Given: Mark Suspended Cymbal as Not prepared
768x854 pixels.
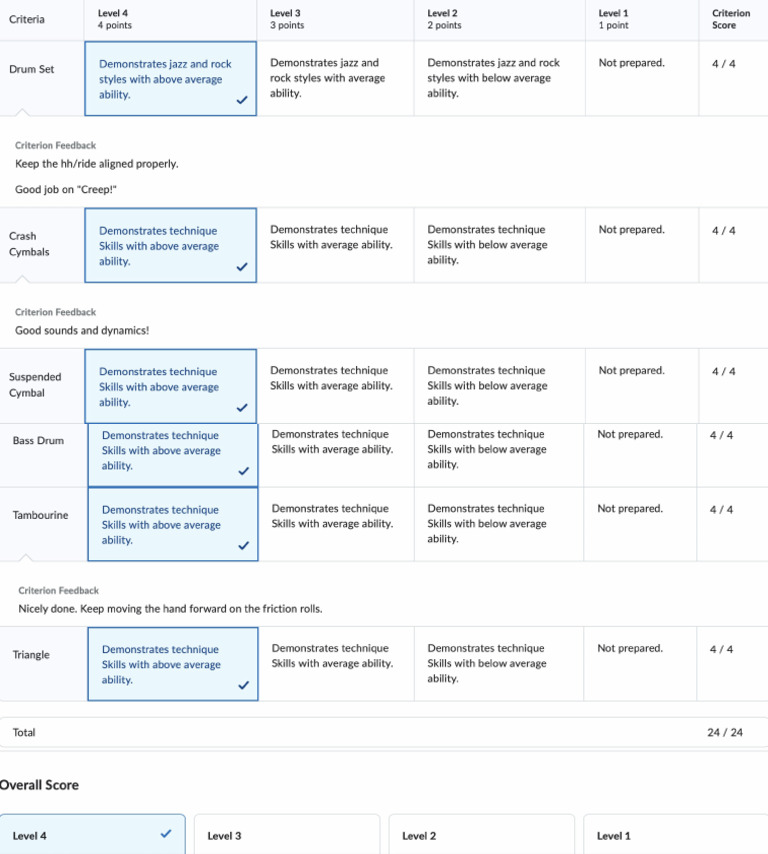Looking at the screenshot, I should 641,386.
